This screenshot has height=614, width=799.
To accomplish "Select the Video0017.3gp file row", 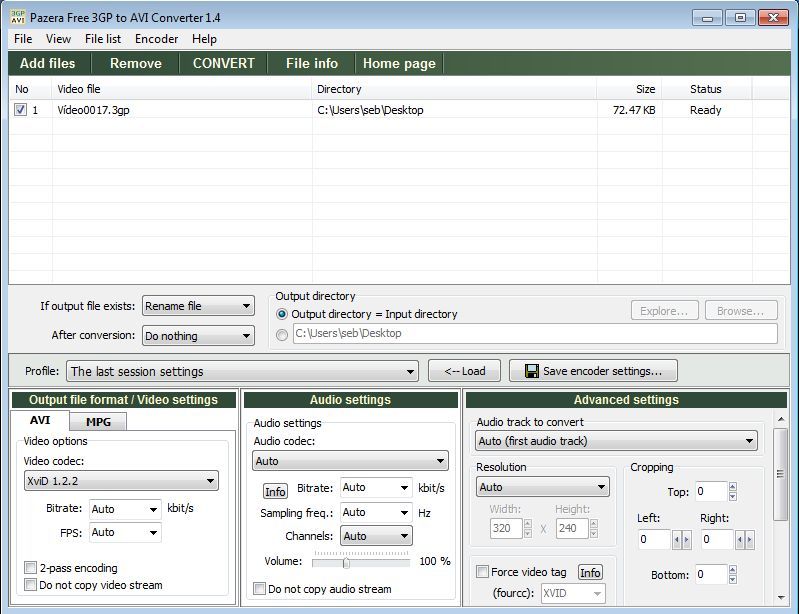I will pos(400,110).
